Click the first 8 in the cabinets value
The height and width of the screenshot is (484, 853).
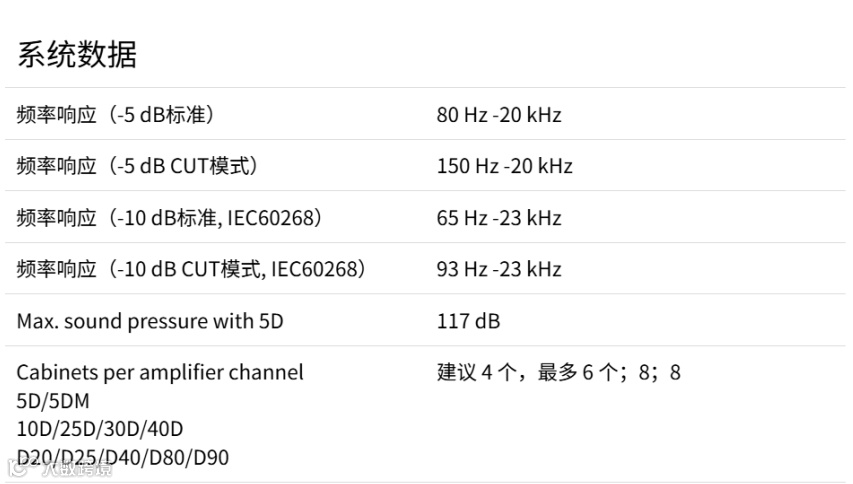(x=644, y=373)
